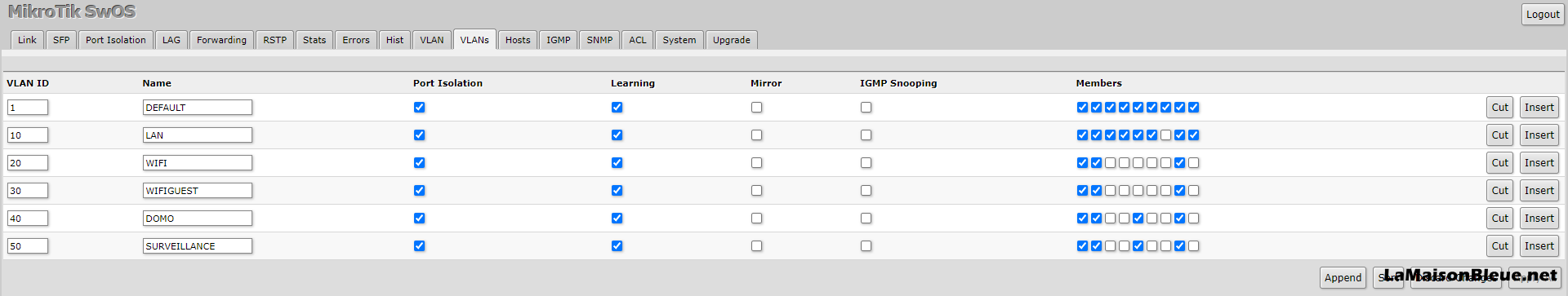Disable Learning for DOMO VLAN
Image resolution: width=1568 pixels, height=296 pixels.
617,219
